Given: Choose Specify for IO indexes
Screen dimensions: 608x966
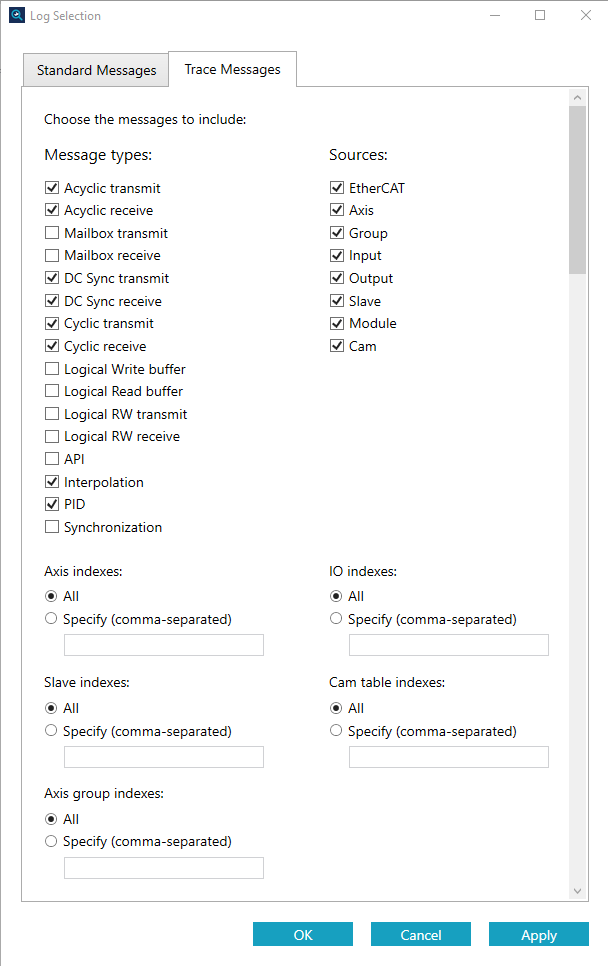Looking at the screenshot, I should point(336,619).
